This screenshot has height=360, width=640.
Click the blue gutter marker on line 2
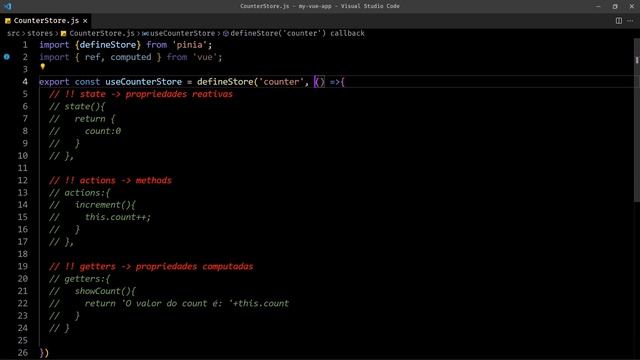click(x=7, y=57)
